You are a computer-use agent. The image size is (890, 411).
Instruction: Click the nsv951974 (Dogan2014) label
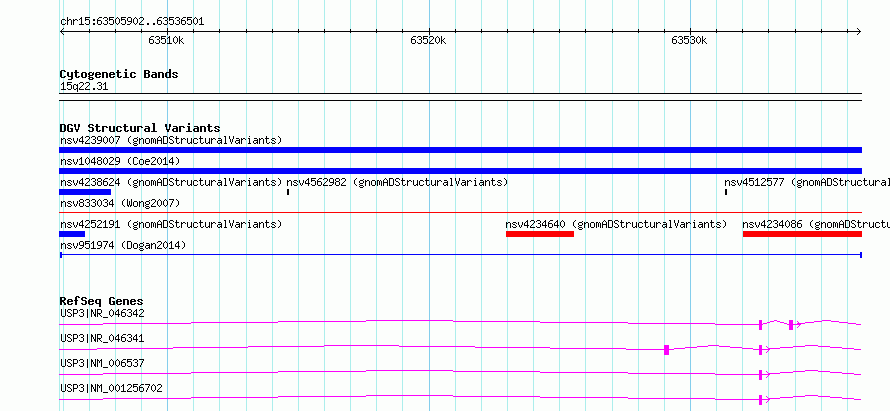tap(123, 245)
